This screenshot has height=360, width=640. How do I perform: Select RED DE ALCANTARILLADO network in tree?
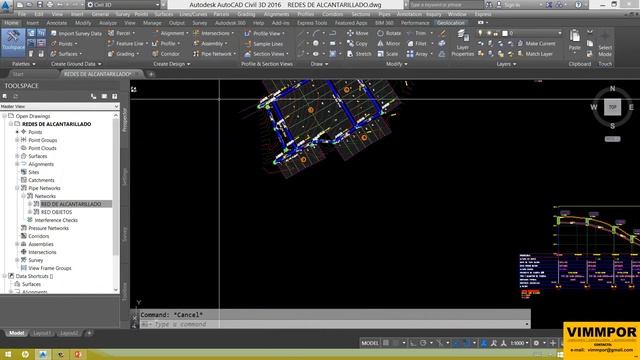tap(71, 204)
